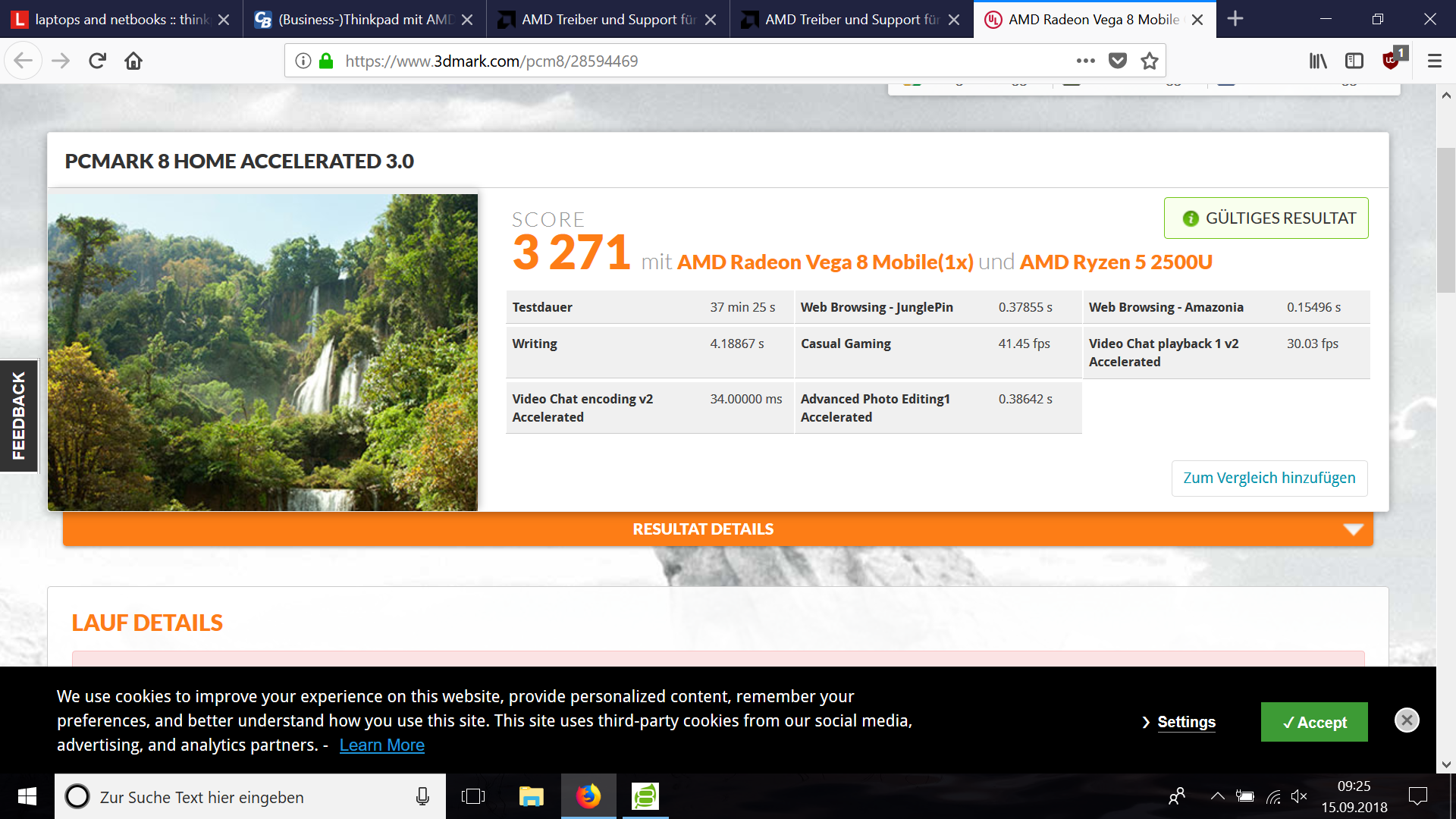
Task: Bookmark this page with the star icon
Action: [x=1150, y=61]
